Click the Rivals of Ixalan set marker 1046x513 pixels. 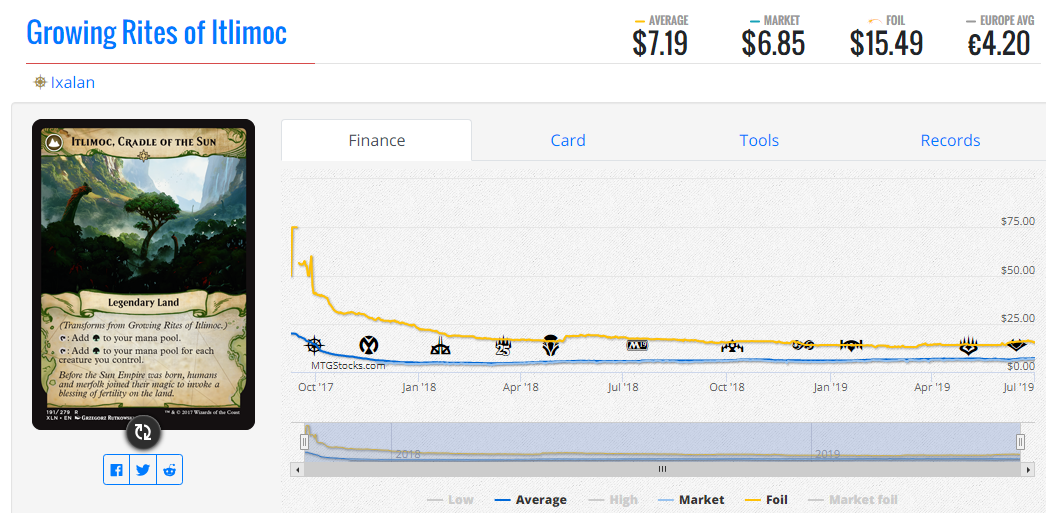(439, 346)
